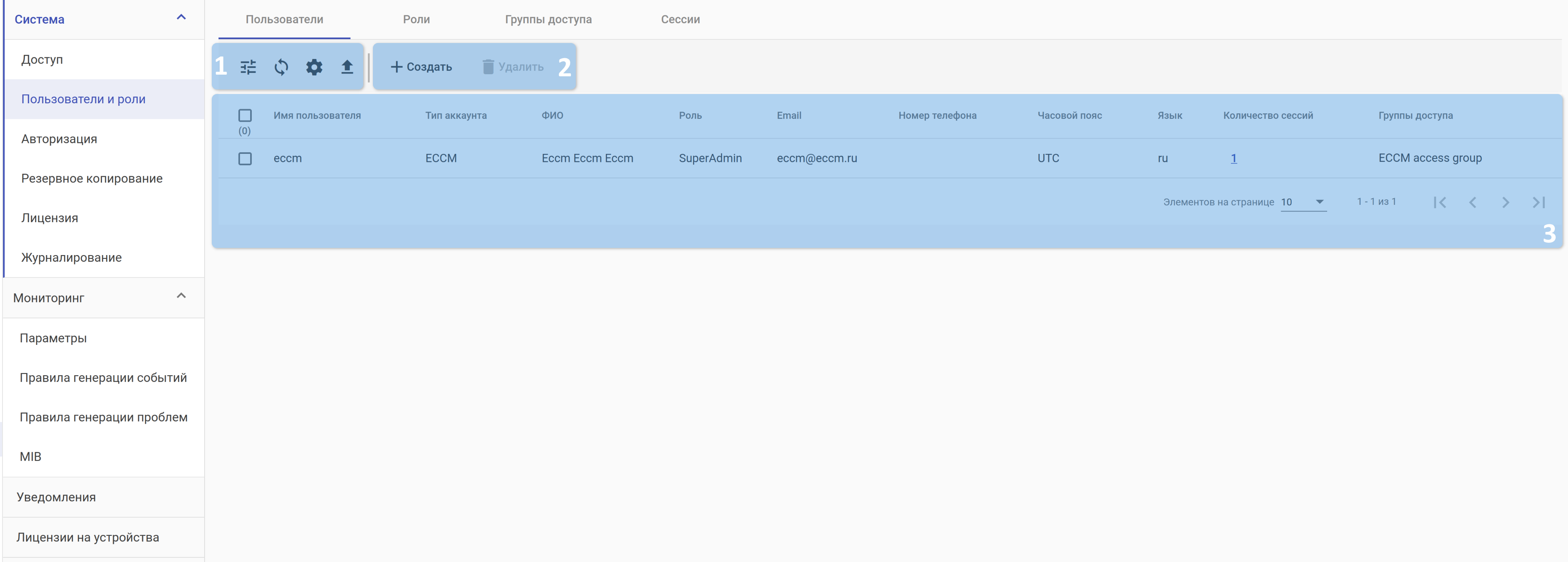Image resolution: width=1568 pixels, height=562 pixels.
Task: Select the eccm user row checkbox
Action: [245, 159]
